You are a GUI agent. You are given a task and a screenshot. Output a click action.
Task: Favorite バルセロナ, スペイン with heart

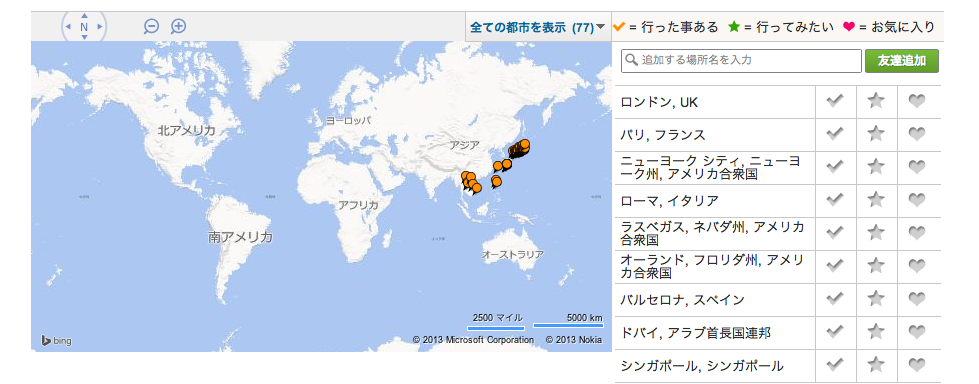pos(917,299)
